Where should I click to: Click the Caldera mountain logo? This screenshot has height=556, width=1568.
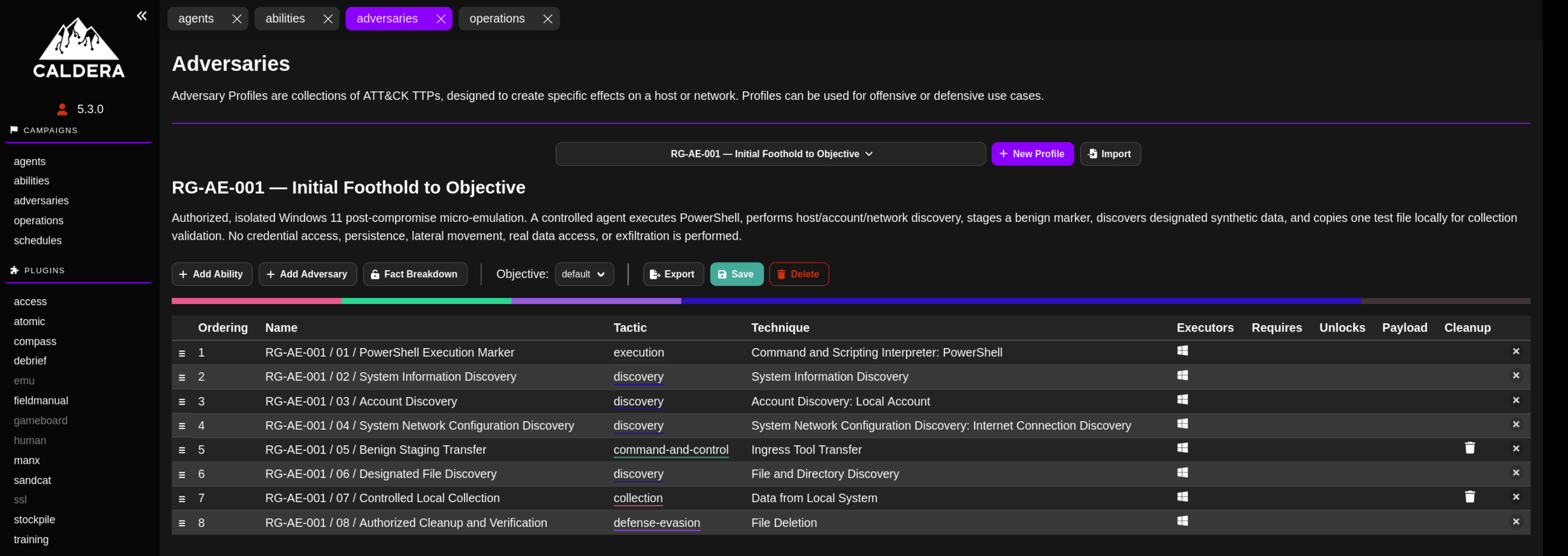click(79, 47)
